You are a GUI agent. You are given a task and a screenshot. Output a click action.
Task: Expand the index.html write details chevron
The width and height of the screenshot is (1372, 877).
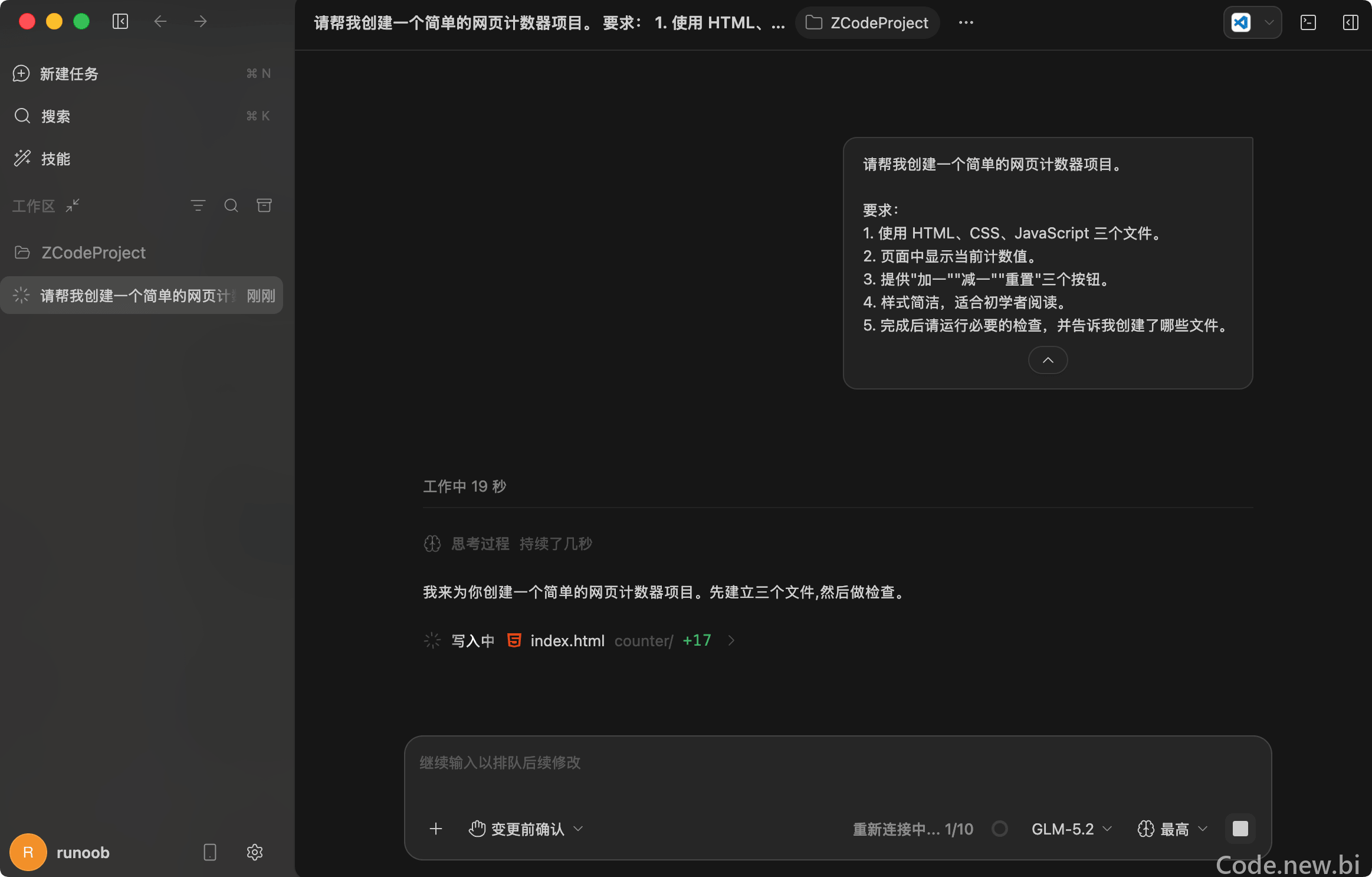coord(731,640)
